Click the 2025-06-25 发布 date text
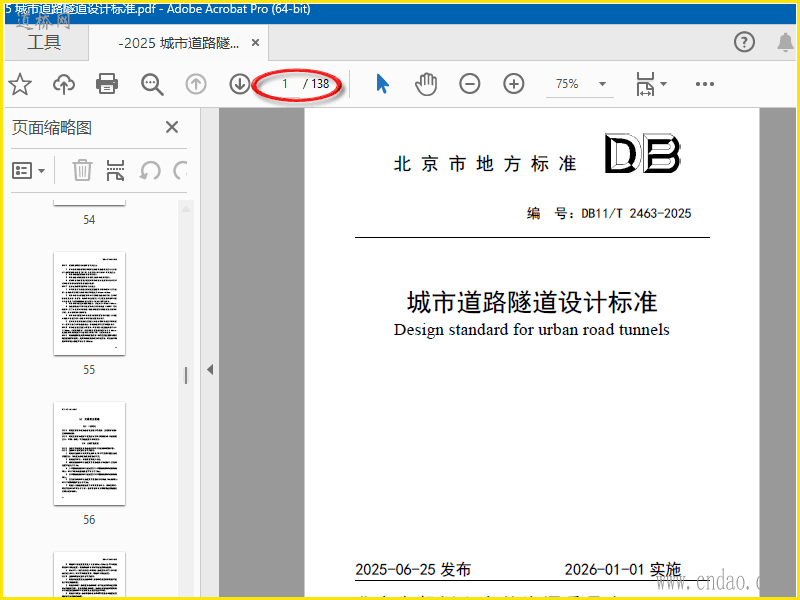 tap(413, 569)
